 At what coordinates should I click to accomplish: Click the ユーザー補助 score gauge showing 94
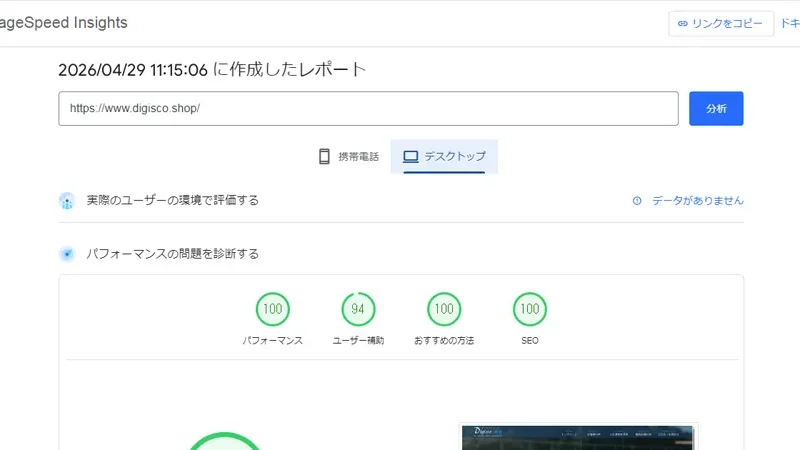[358, 309]
